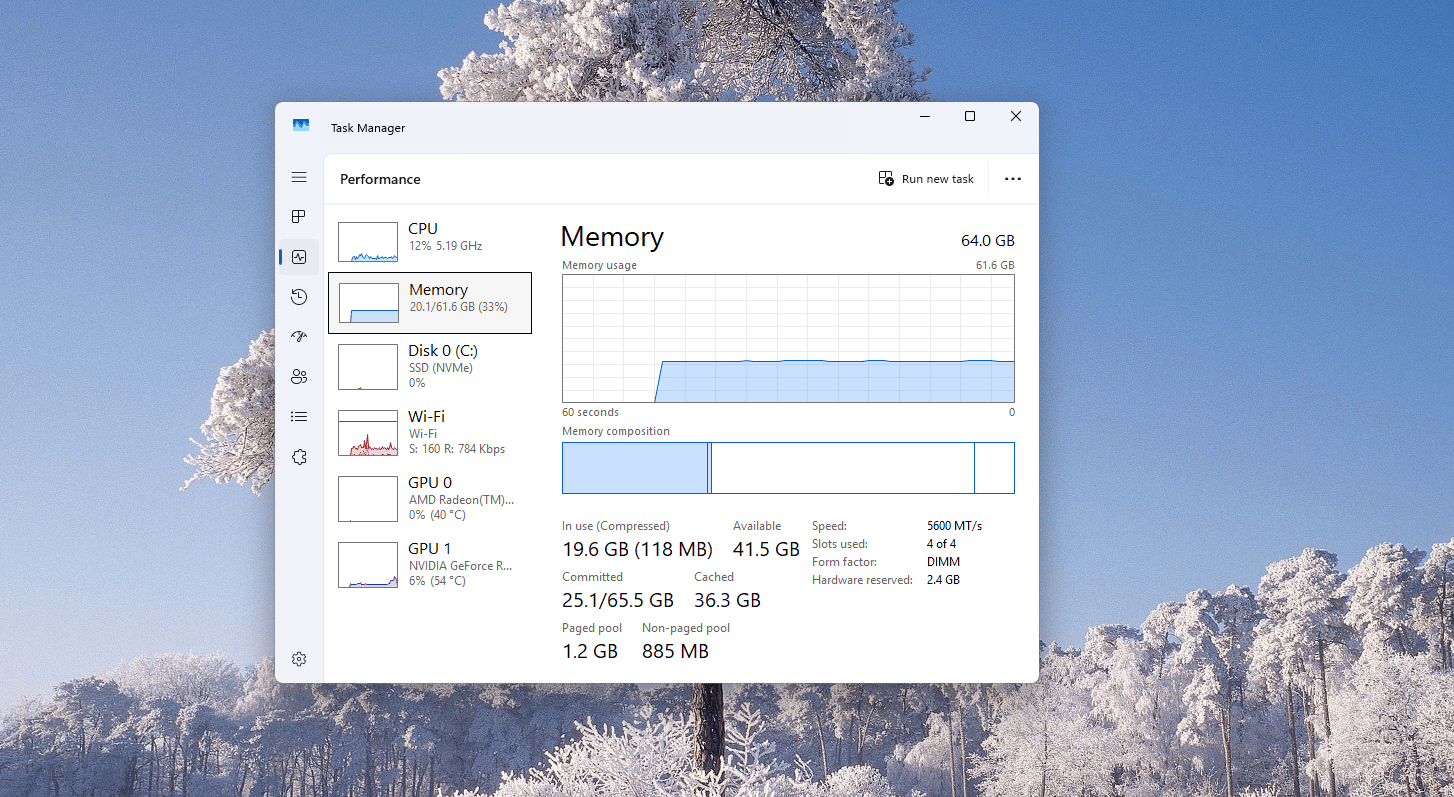1454x797 pixels.
Task: Select the CPU performance item
Action: [x=430, y=241]
